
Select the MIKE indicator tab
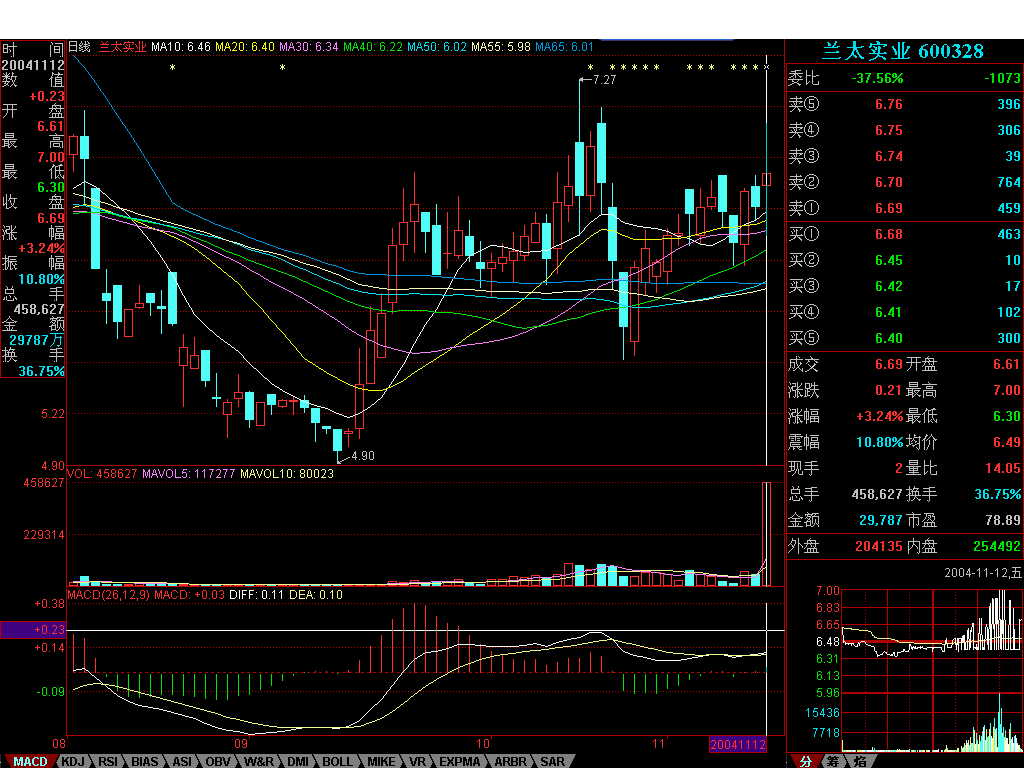(381, 761)
